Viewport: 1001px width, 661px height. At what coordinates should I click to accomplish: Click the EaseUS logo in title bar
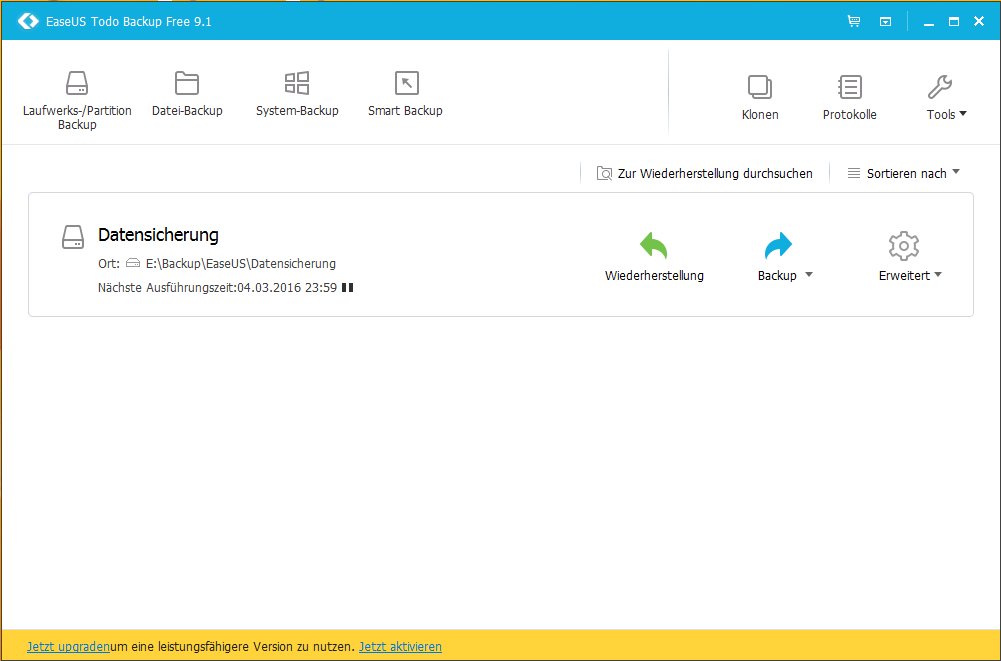tap(28, 21)
